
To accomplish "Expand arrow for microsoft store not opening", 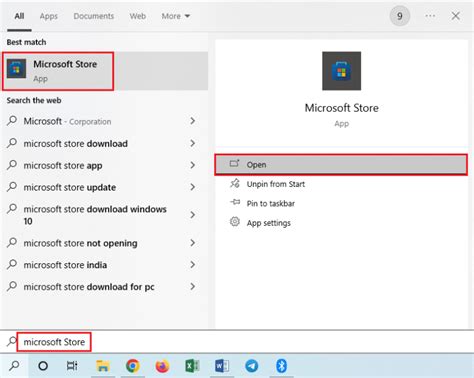I will click(193, 243).
